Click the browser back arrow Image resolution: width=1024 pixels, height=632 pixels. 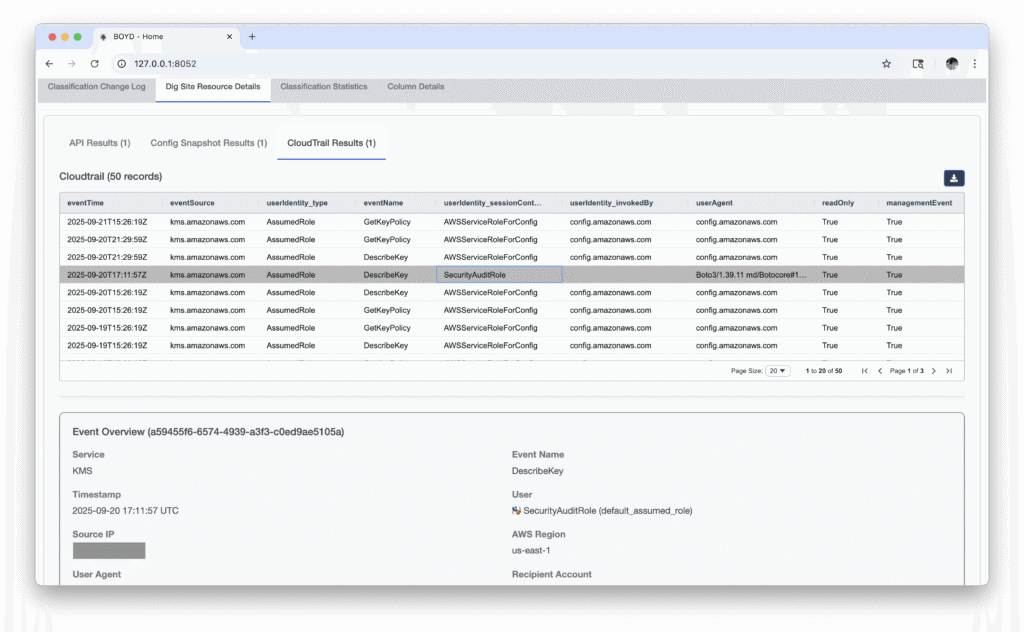(50, 64)
